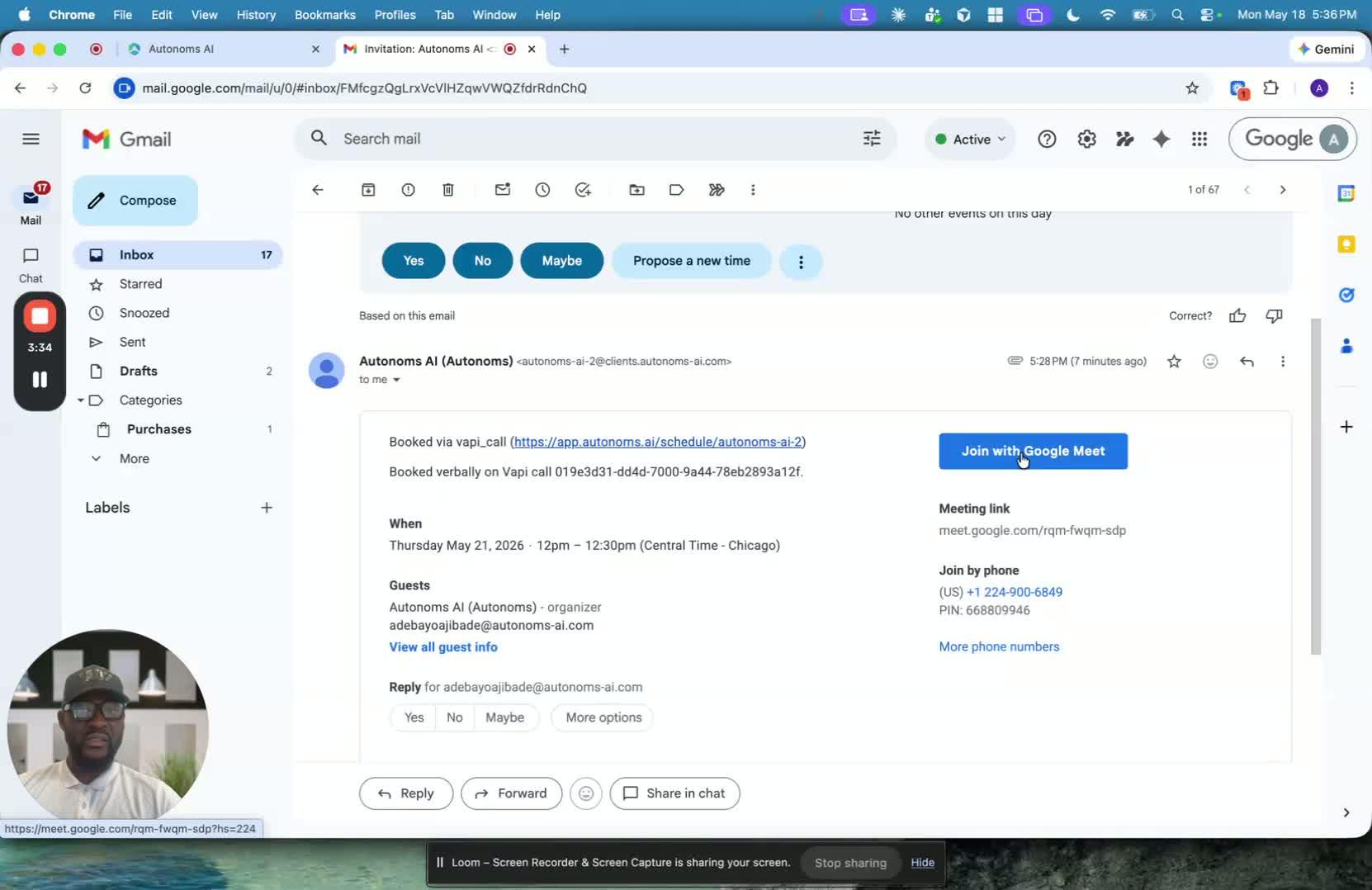Open Gmail settings gear
1372x890 pixels.
tap(1086, 140)
